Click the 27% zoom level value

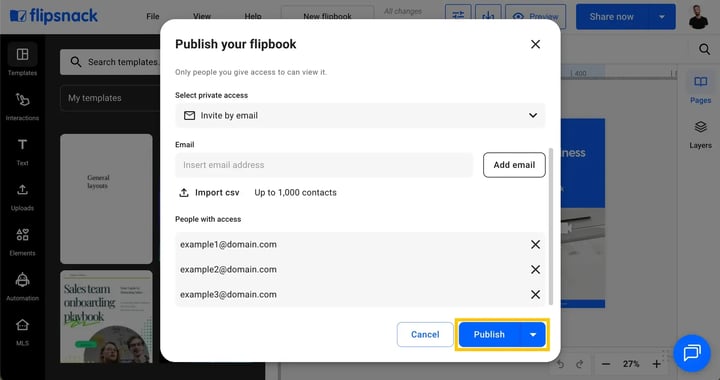click(631, 364)
